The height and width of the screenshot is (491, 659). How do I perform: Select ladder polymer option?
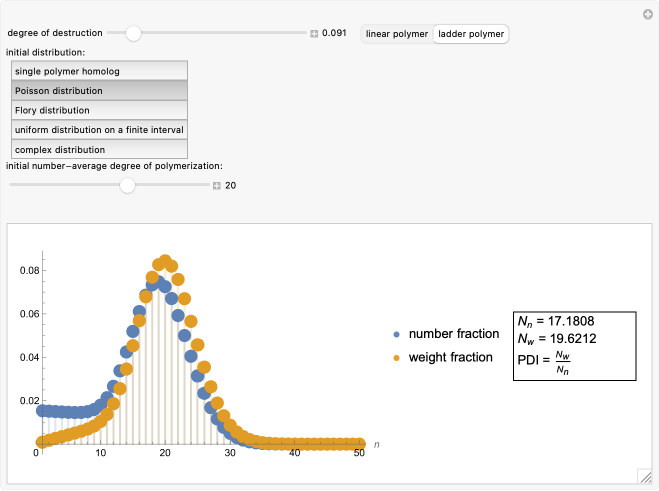click(471, 34)
